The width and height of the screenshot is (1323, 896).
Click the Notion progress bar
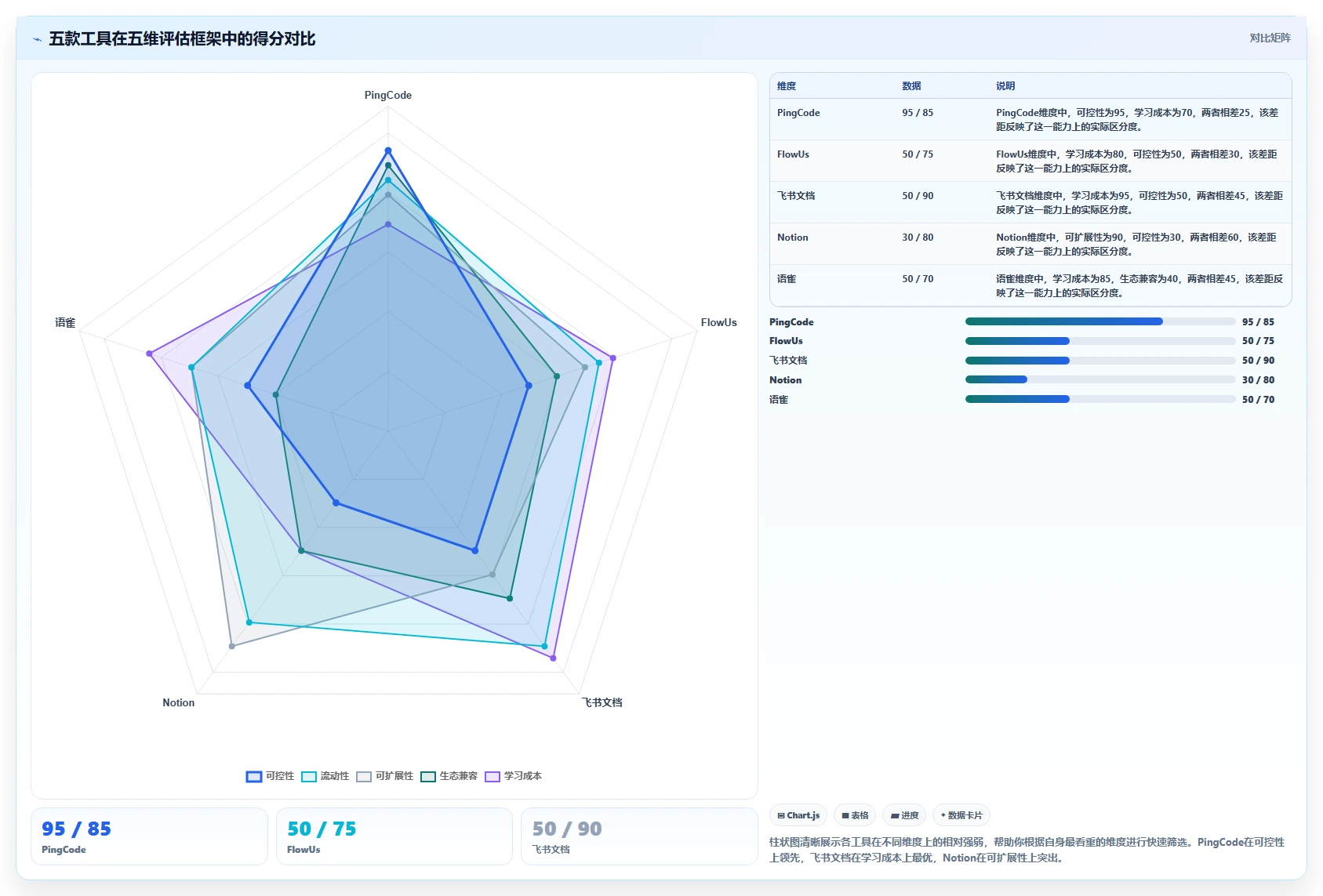point(1100,379)
